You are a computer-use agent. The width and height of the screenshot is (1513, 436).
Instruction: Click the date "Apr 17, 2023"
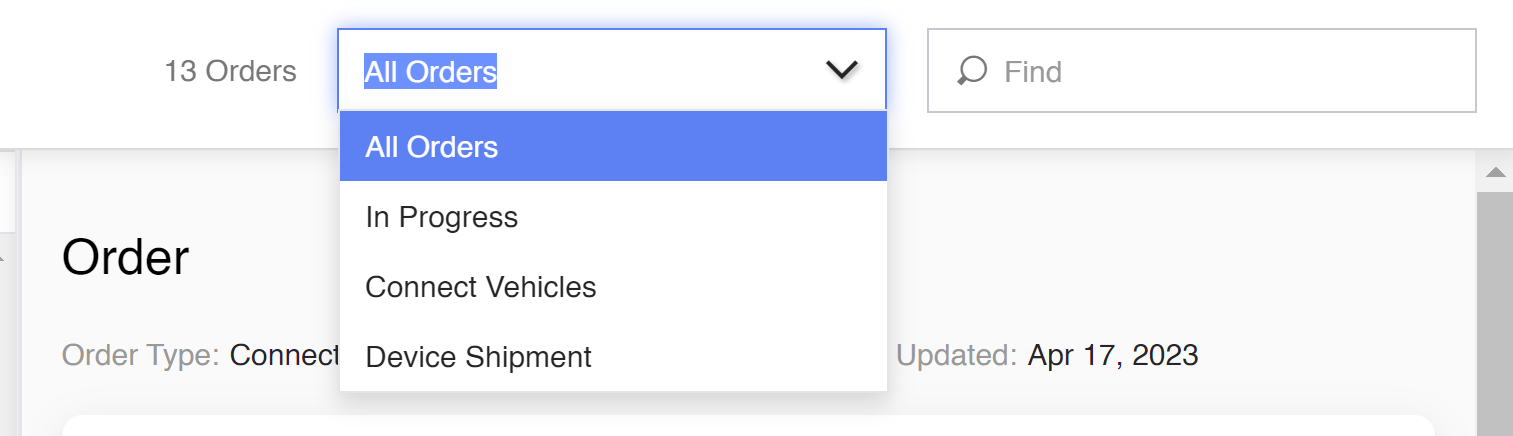click(x=1112, y=355)
